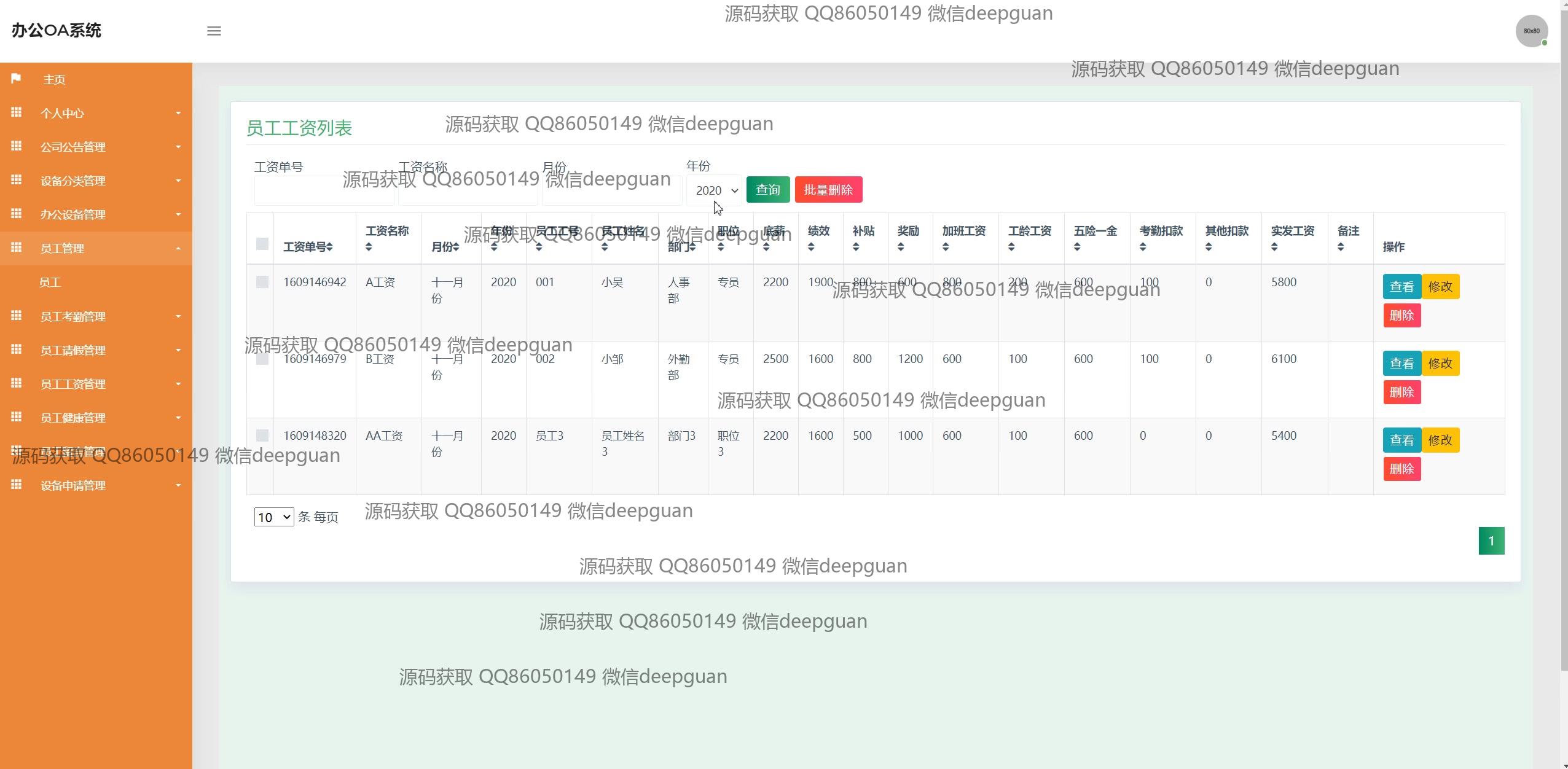
Task: Select the checkbox for A工资 row
Action: pos(262,282)
